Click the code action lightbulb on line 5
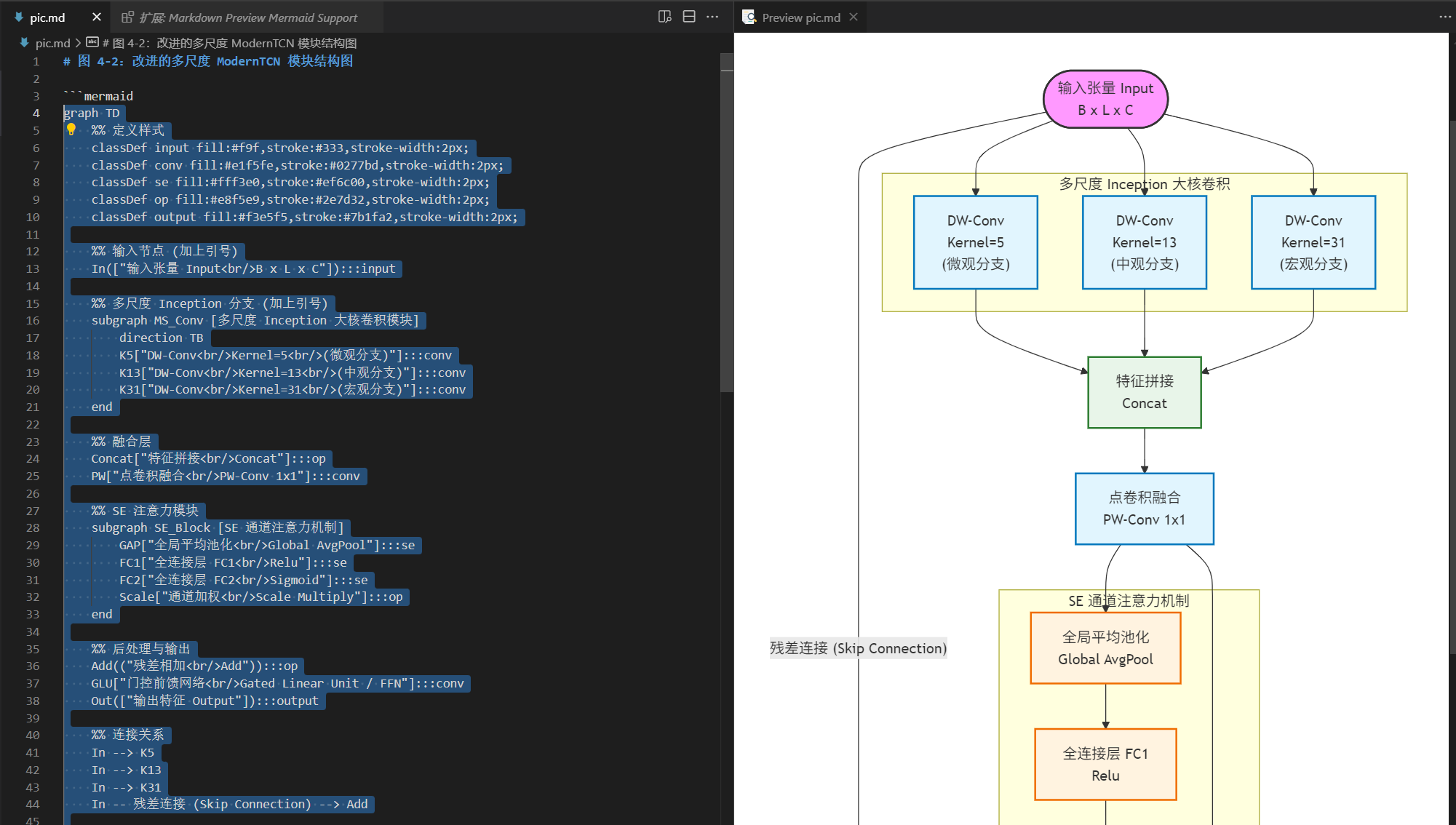Screen dimensions: 1456x825 click(71, 129)
